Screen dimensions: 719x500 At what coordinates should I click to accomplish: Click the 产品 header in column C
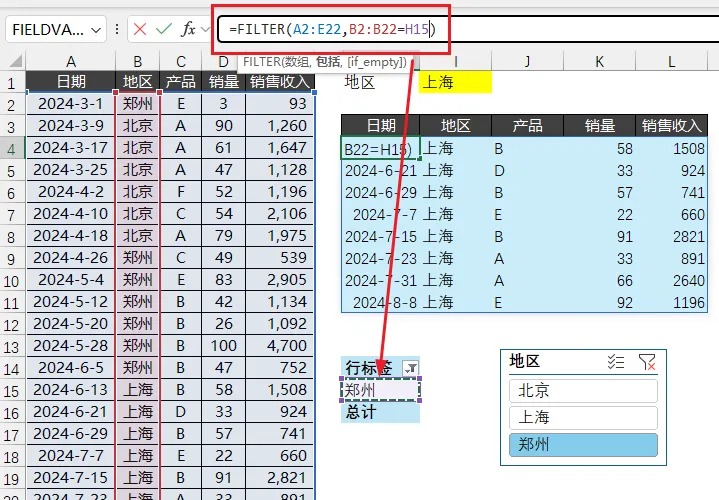pyautogui.click(x=180, y=82)
